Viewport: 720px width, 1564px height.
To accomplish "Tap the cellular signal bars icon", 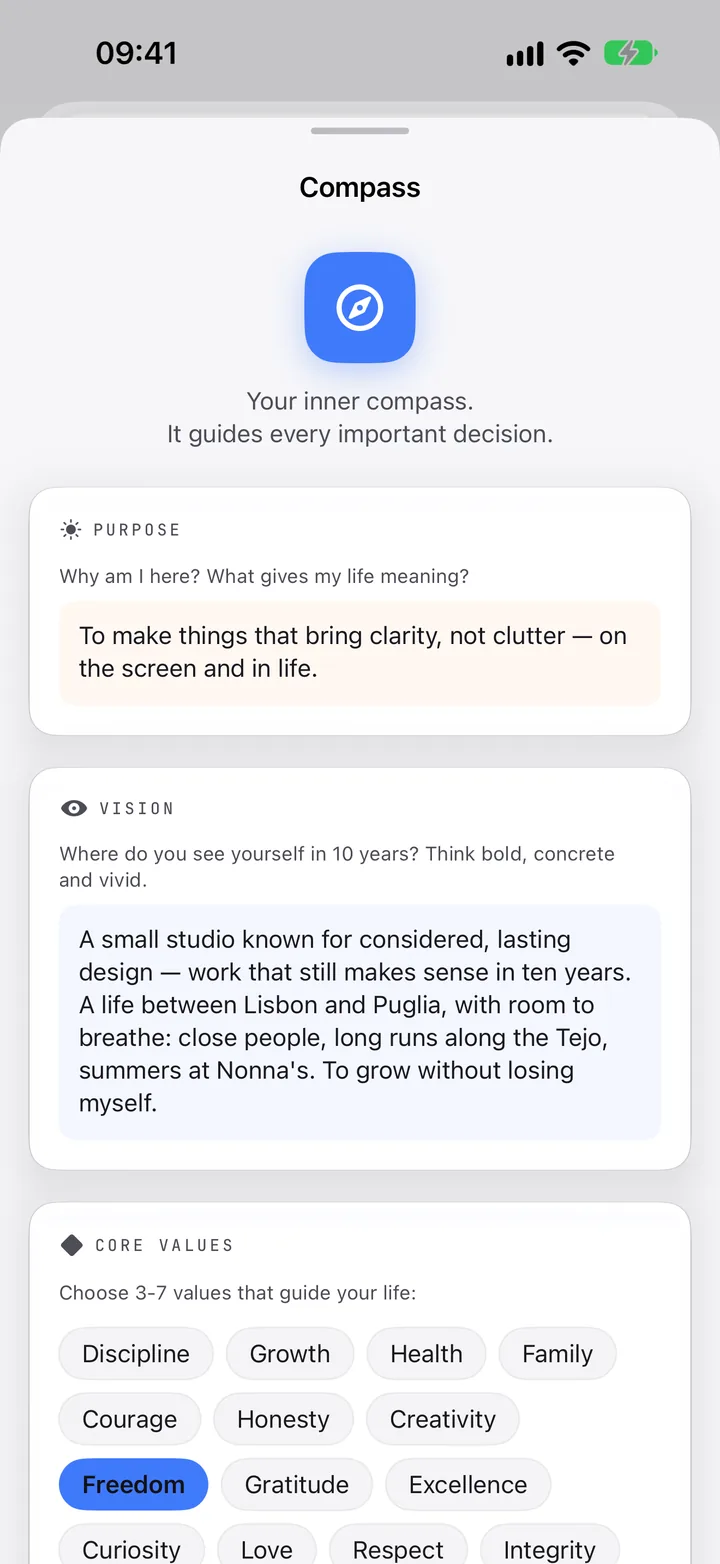I will pos(525,54).
